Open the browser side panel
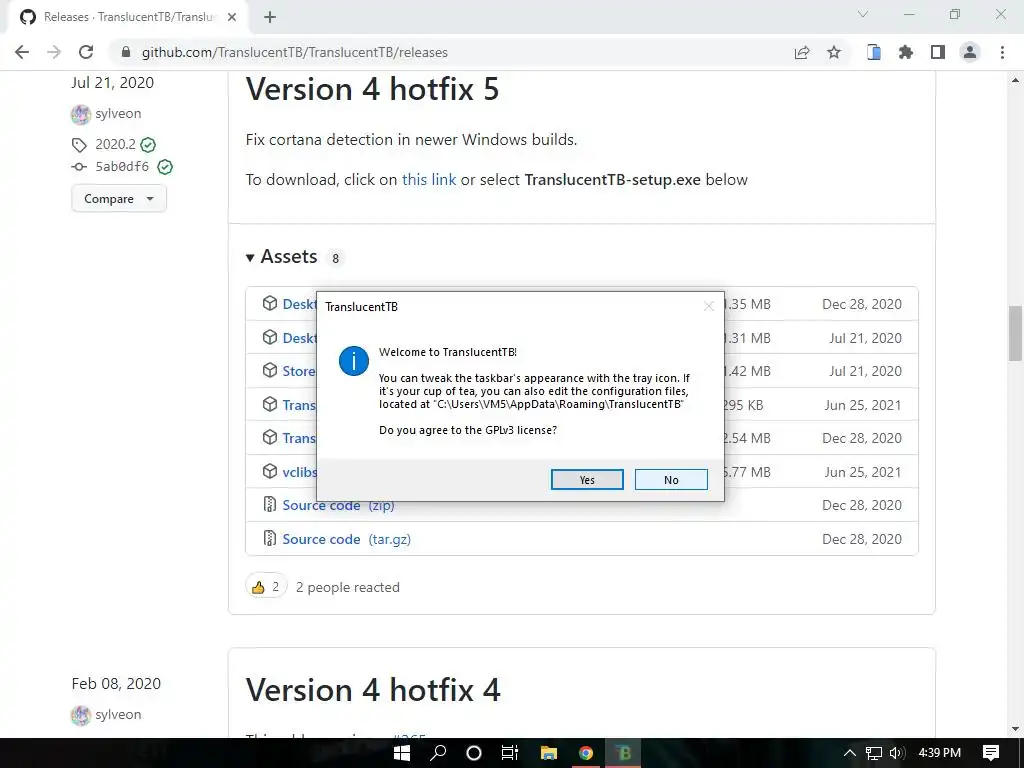The height and width of the screenshot is (768, 1024). pyautogui.click(x=938, y=52)
